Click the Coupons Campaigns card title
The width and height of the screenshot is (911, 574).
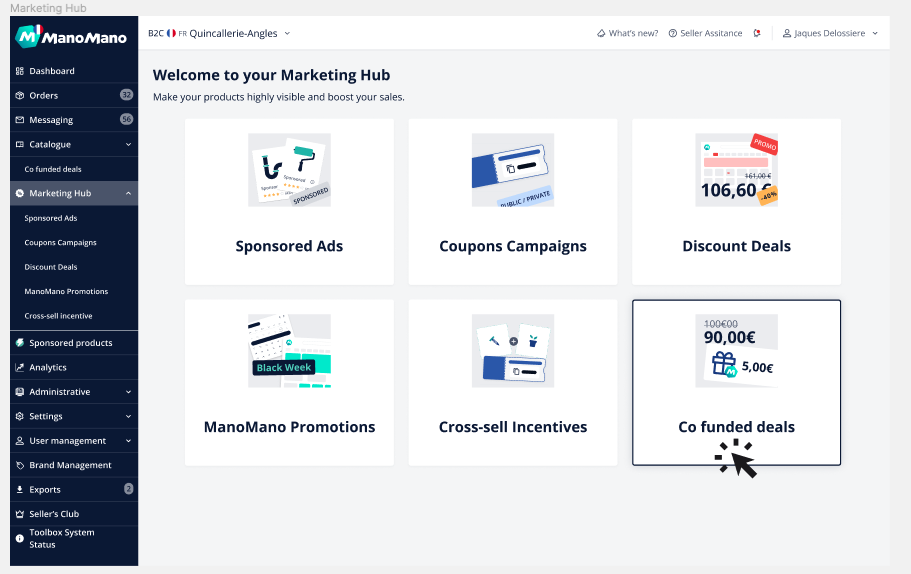pyautogui.click(x=513, y=246)
